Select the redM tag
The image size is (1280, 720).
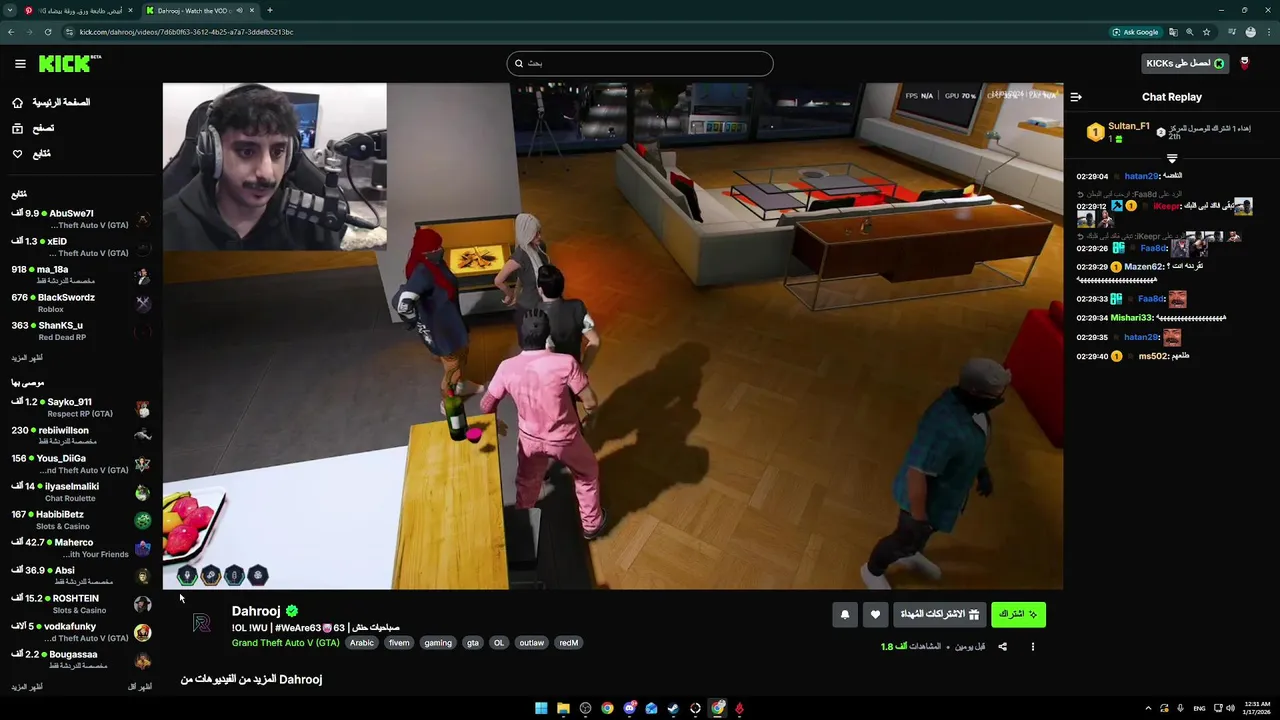tap(569, 643)
